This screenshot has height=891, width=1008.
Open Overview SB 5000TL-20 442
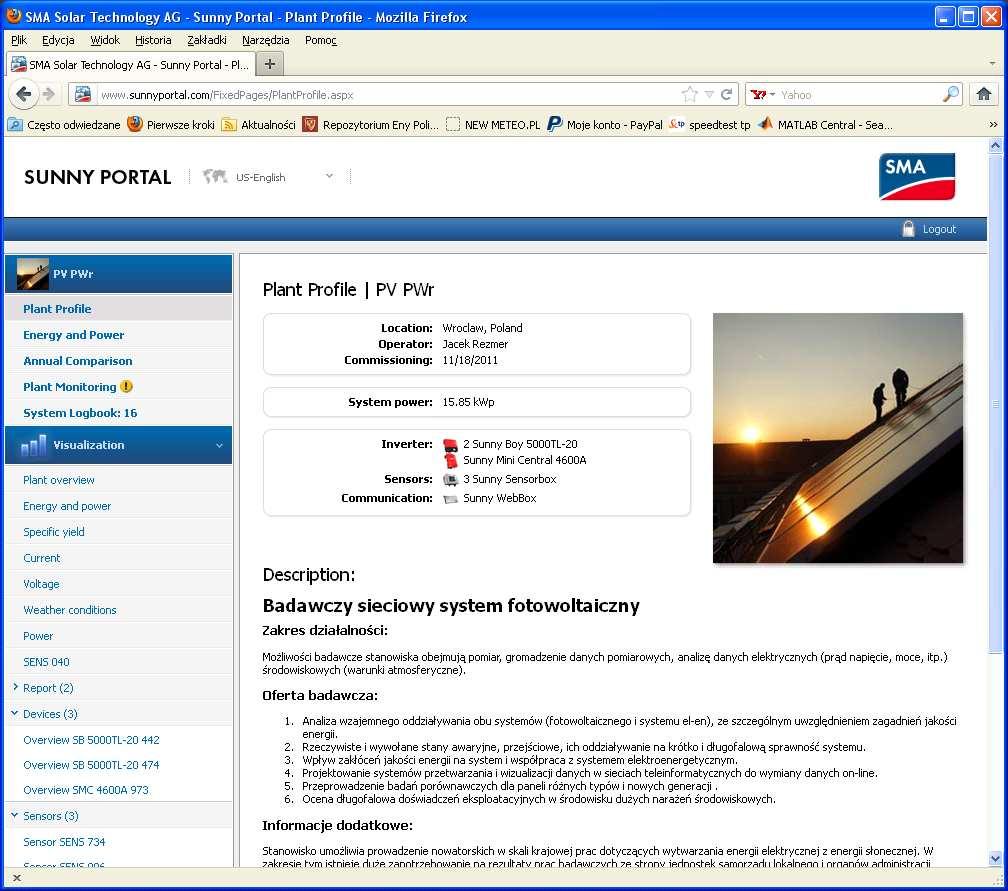coord(91,740)
